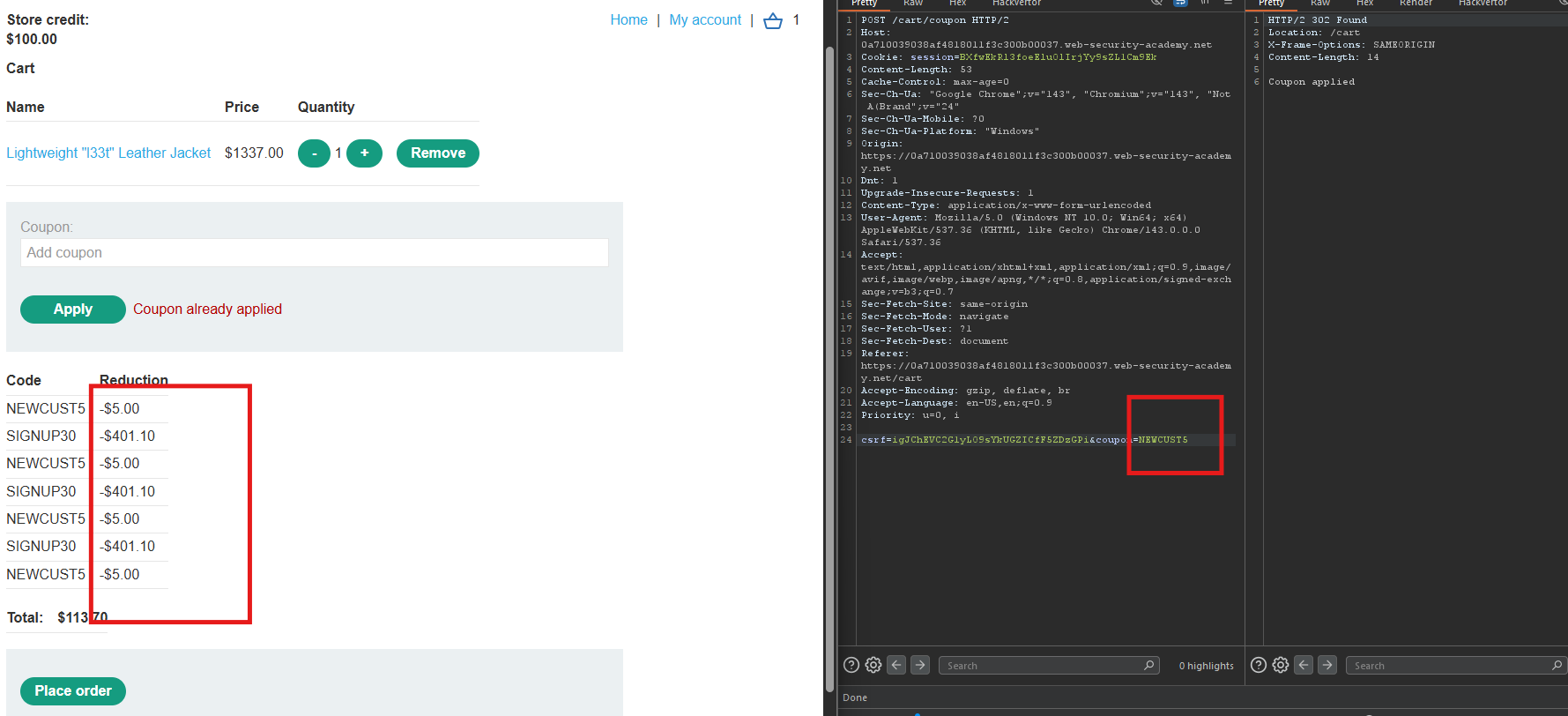
Task: Select request Pretty tab
Action: pyautogui.click(x=865, y=4)
